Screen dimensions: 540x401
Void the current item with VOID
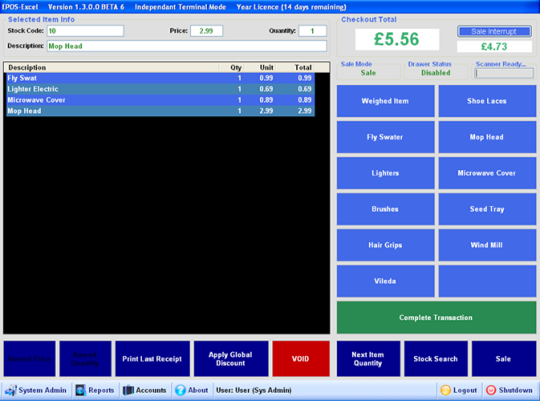[301, 359]
